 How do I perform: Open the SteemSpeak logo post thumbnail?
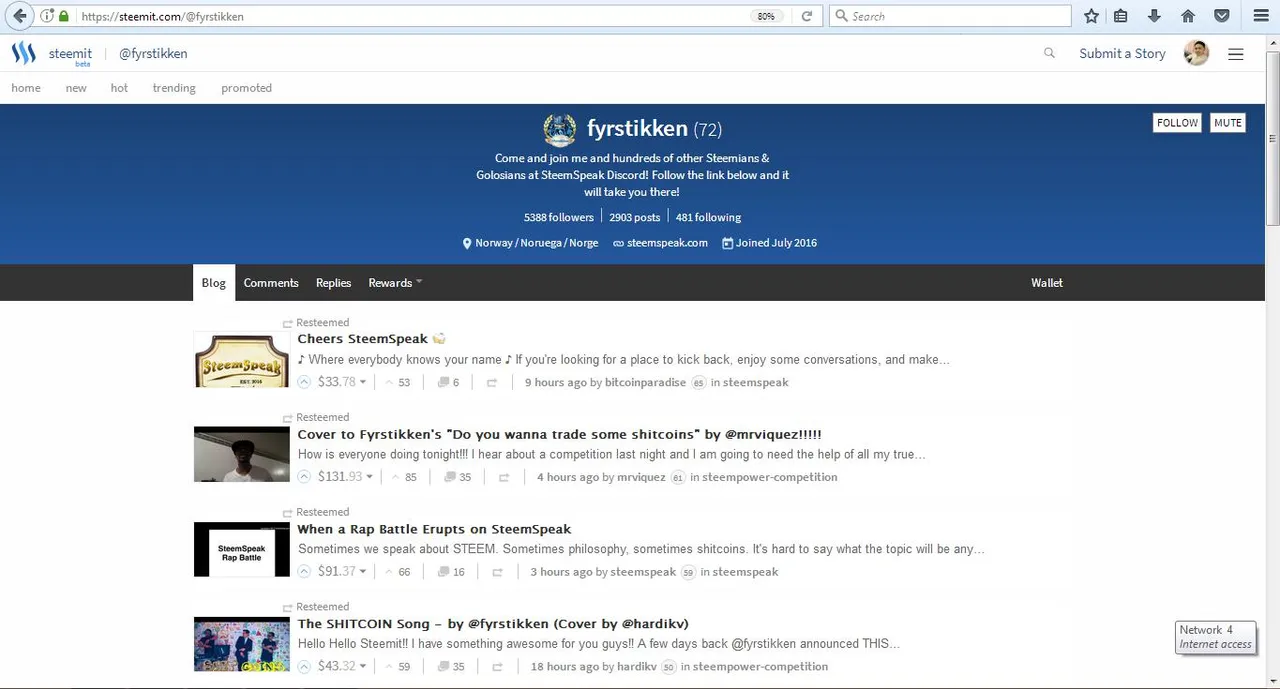point(241,360)
